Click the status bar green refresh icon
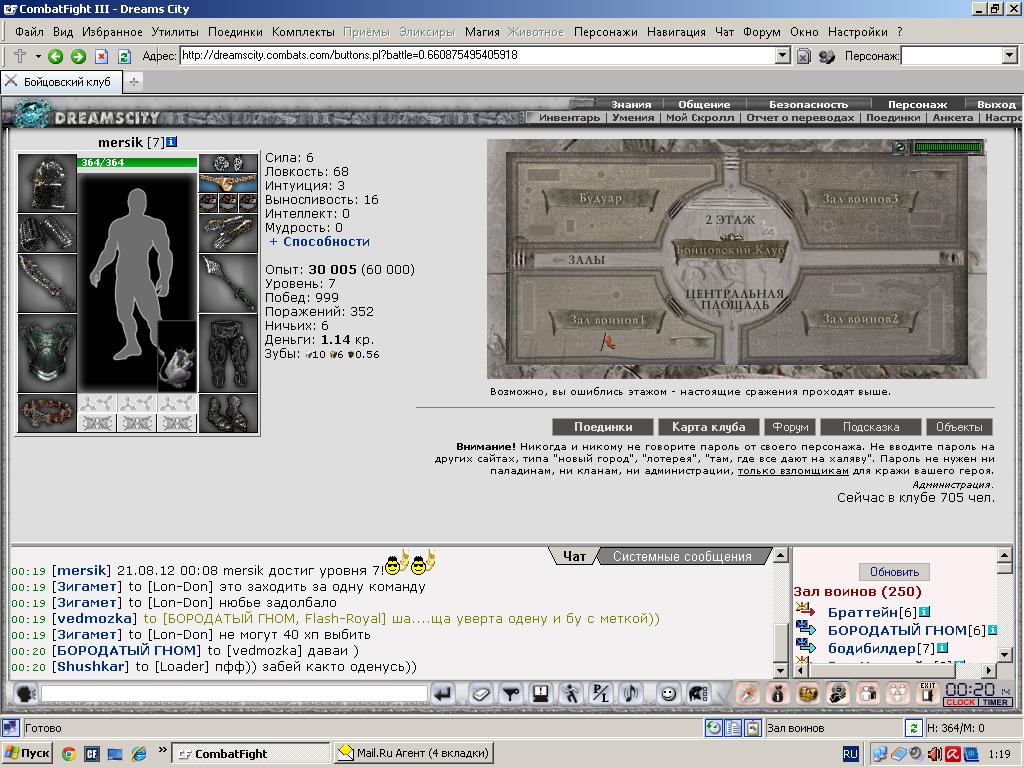 click(913, 728)
